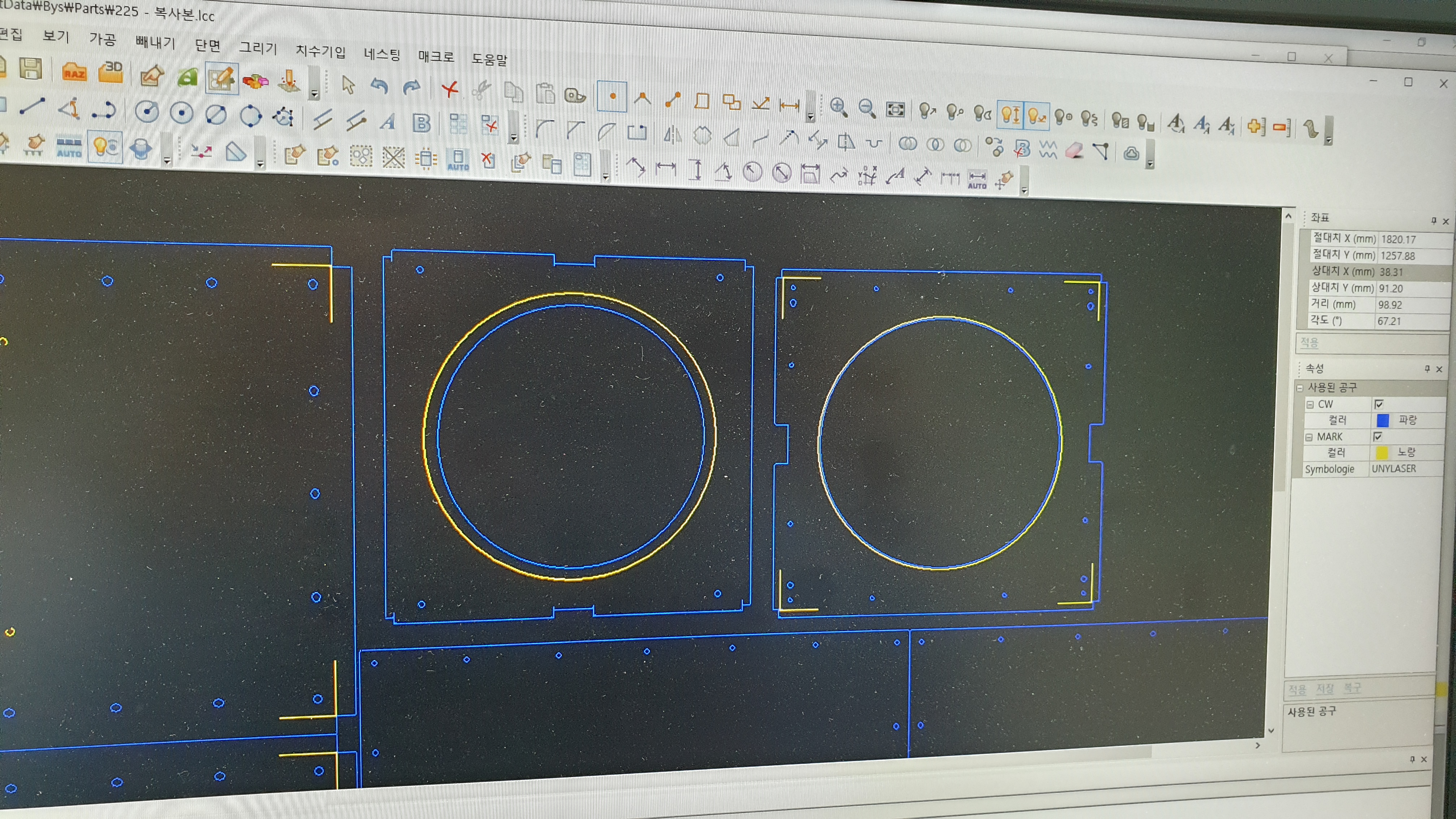Click the zoom out magnifier icon
Image resolution: width=1456 pixels, height=819 pixels.
pos(866,108)
